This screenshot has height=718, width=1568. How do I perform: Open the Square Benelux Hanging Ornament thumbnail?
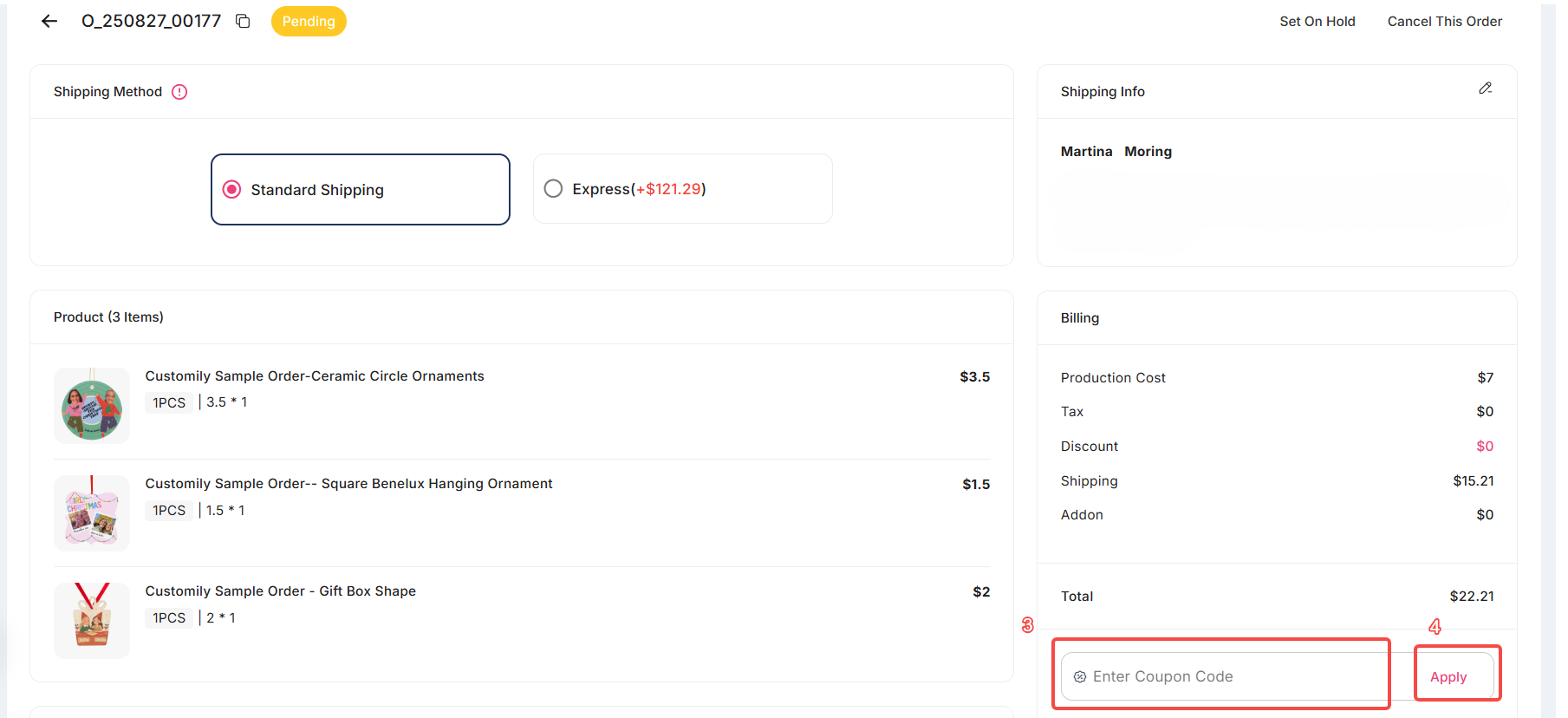click(92, 513)
